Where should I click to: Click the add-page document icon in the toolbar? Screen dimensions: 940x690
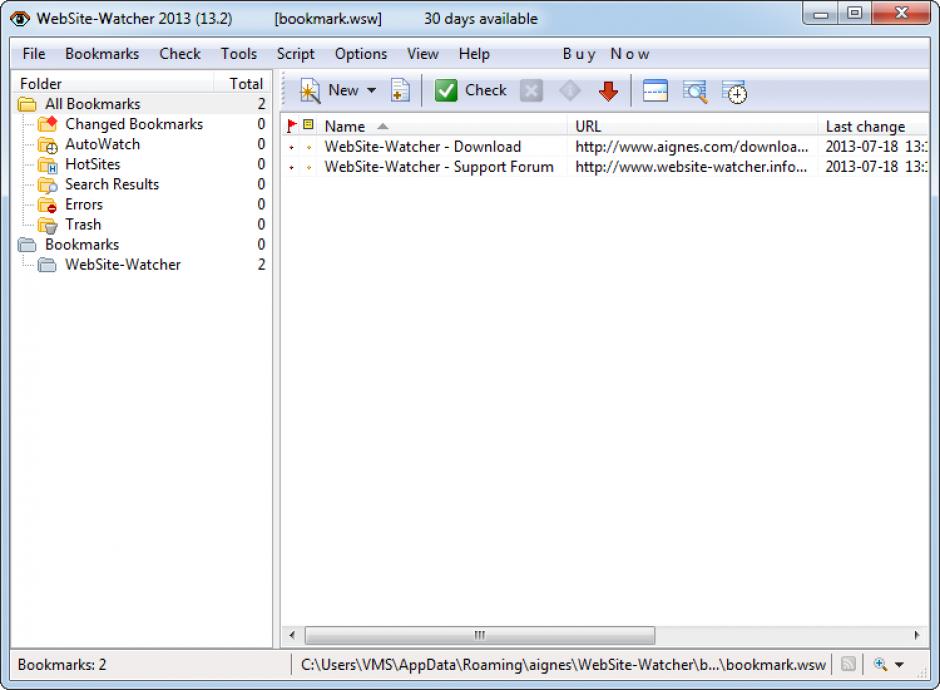400,91
